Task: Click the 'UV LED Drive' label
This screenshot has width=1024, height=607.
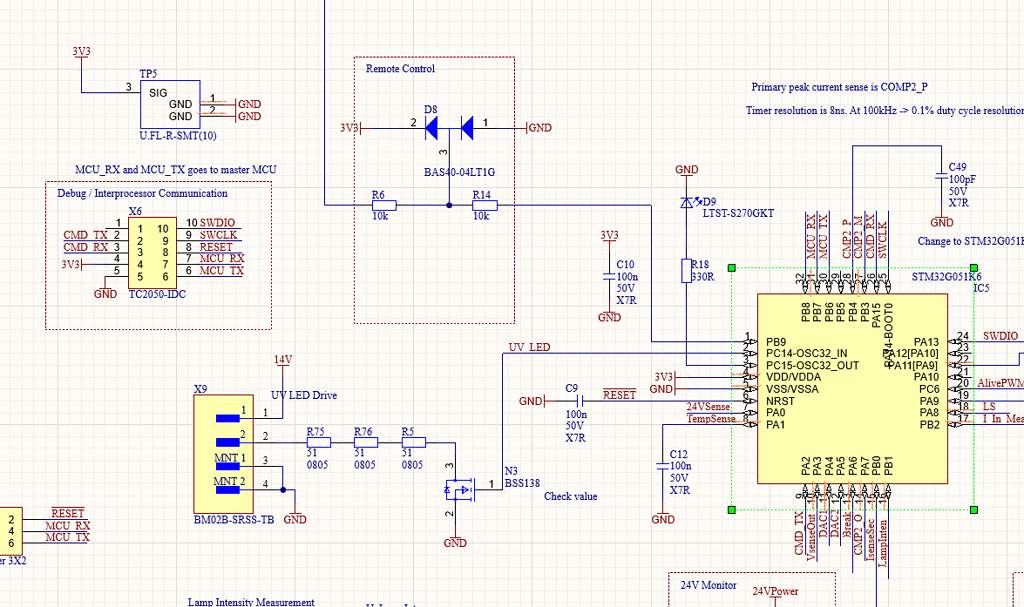Action: pos(304,395)
